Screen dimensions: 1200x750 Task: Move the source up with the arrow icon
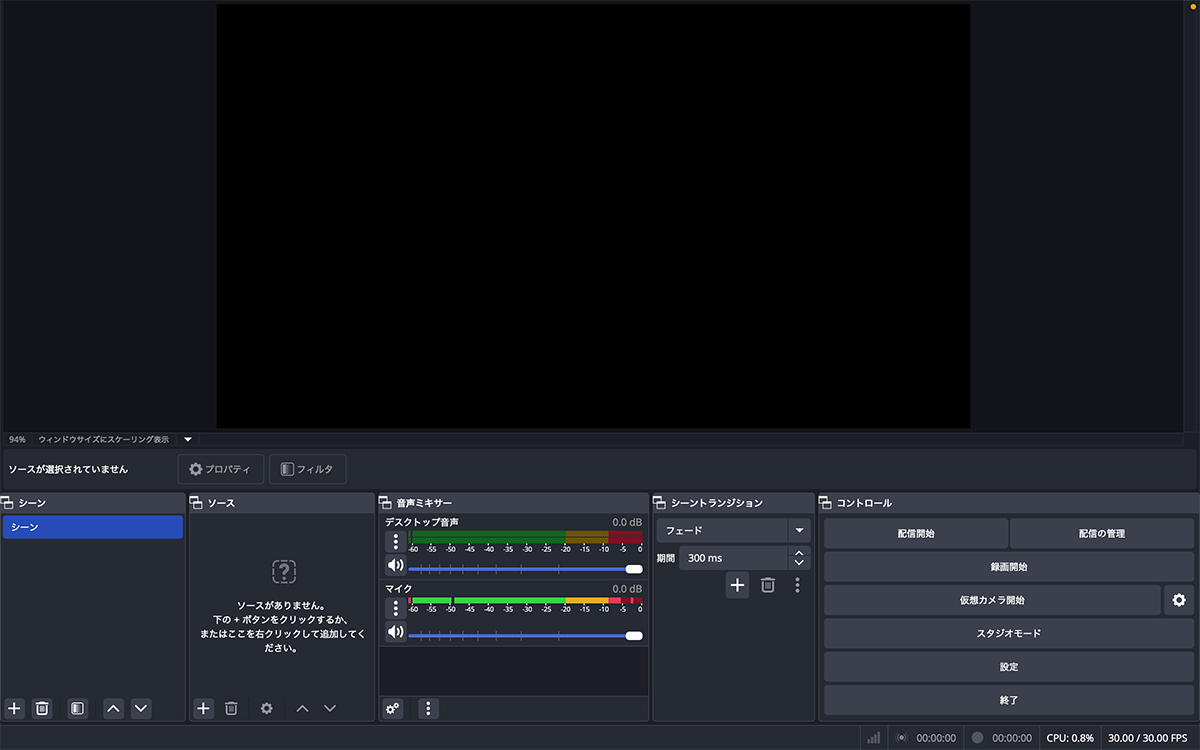pos(302,708)
